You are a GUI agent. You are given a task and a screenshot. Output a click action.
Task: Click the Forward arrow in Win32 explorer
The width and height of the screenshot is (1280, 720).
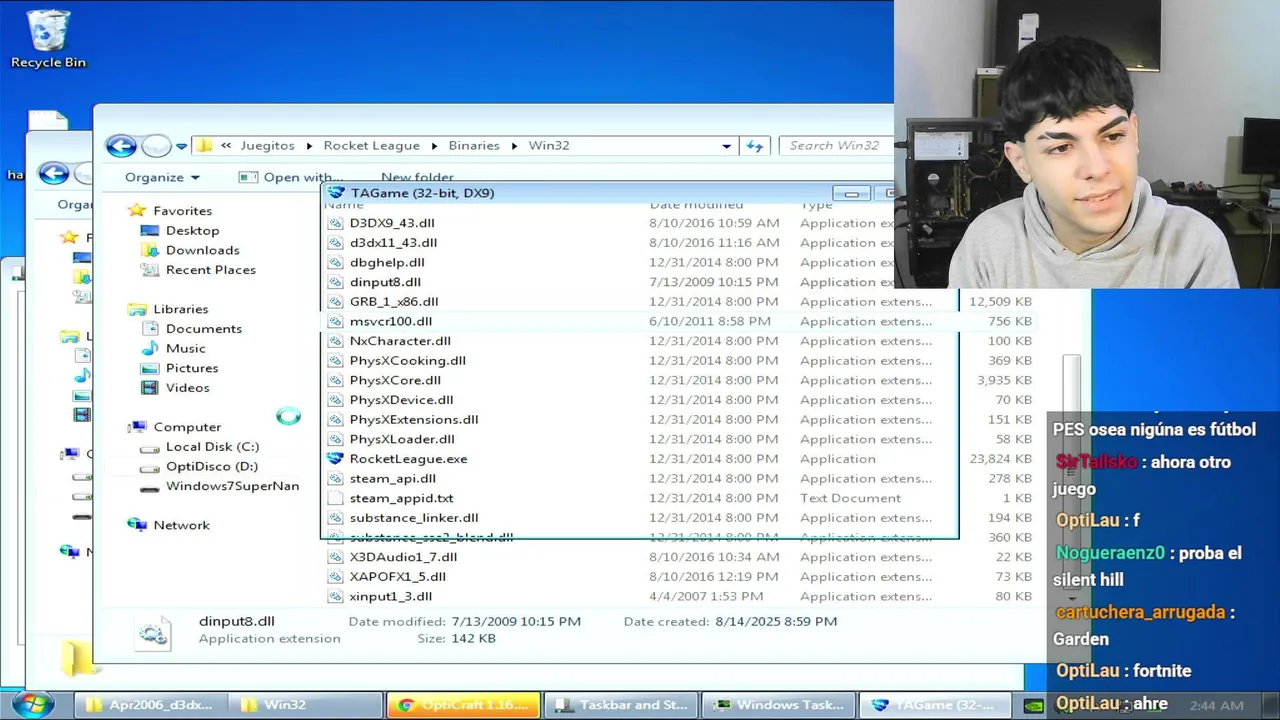(x=156, y=146)
